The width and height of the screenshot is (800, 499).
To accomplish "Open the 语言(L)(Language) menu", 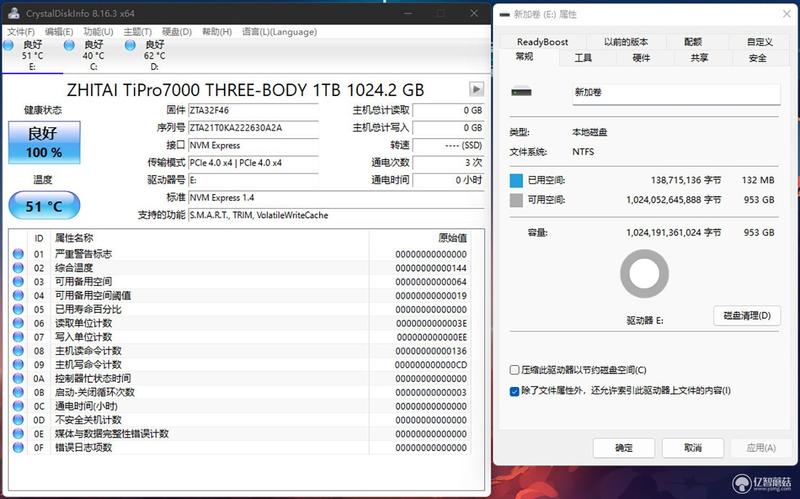I will click(279, 32).
